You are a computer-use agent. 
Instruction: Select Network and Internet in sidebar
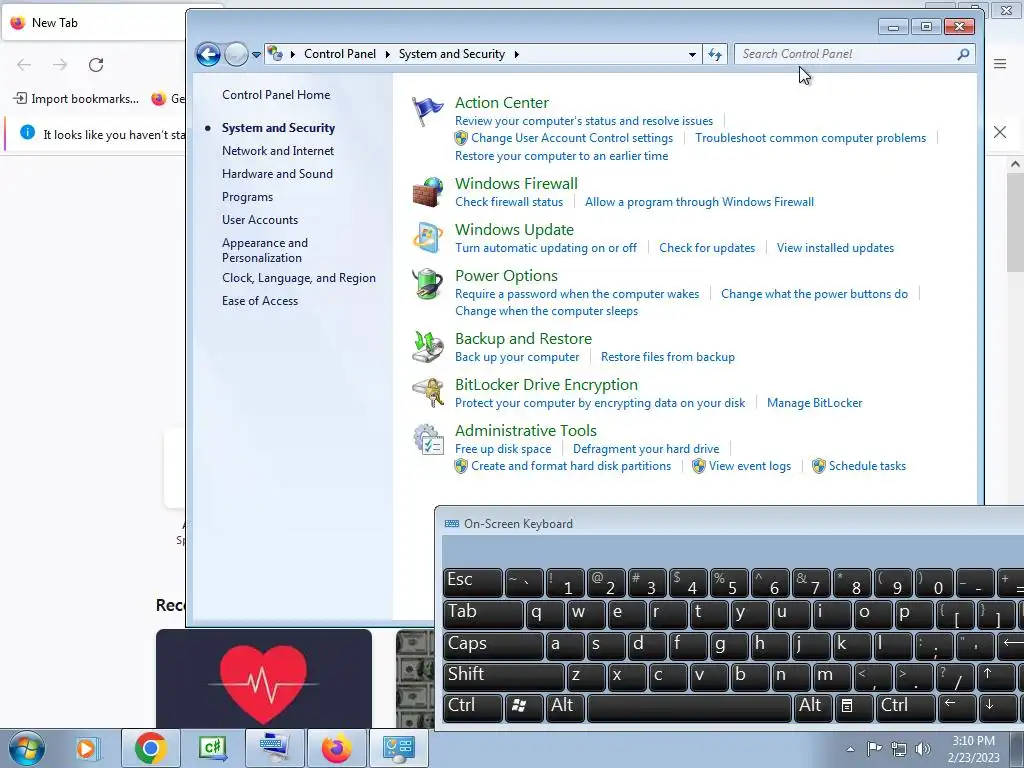click(278, 151)
